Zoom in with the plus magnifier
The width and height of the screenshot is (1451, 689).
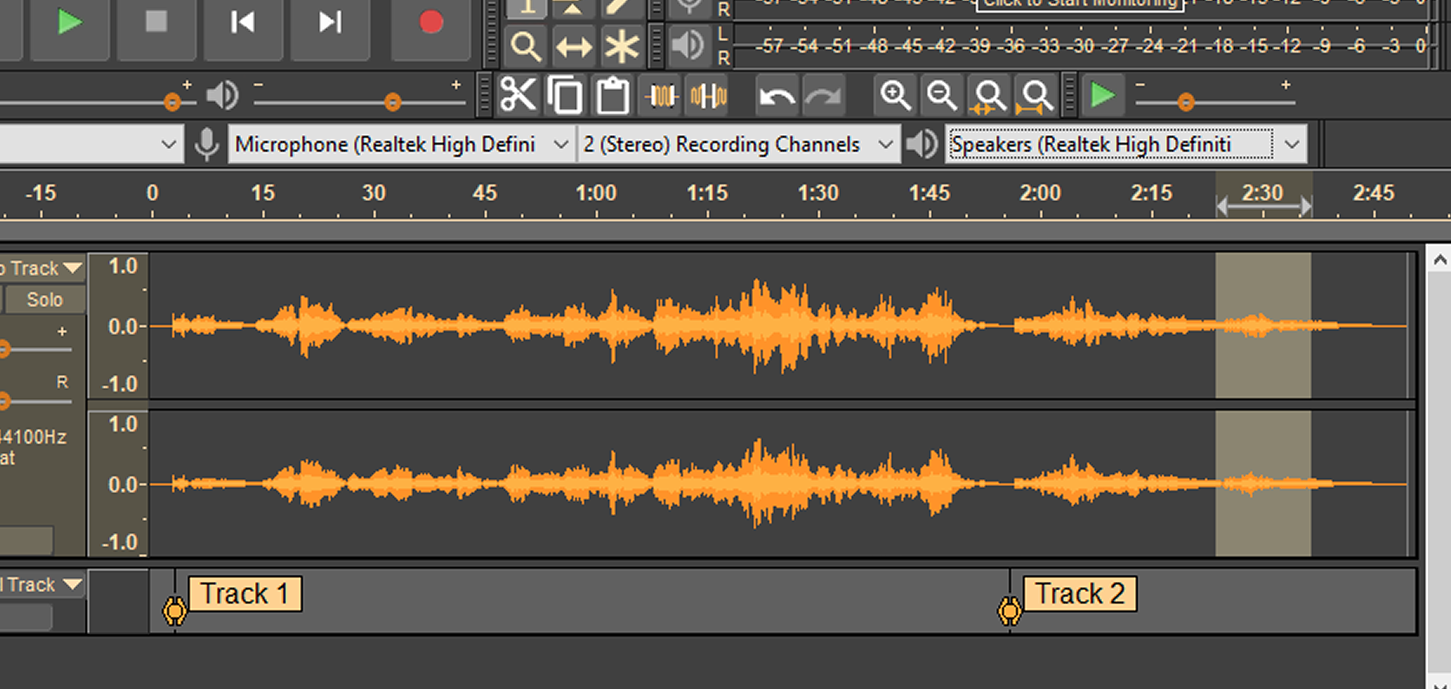pyautogui.click(x=895, y=96)
